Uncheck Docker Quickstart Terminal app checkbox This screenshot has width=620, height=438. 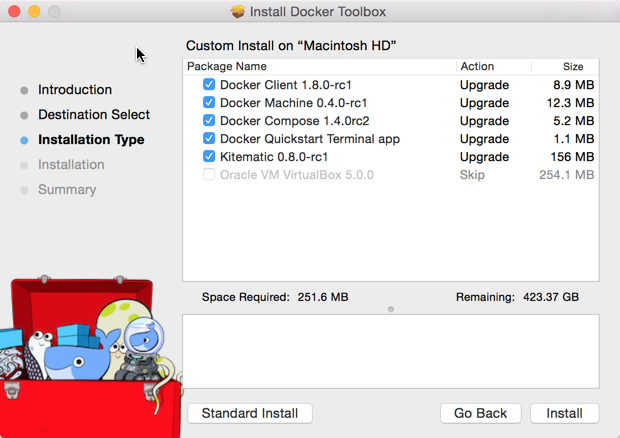coord(209,139)
